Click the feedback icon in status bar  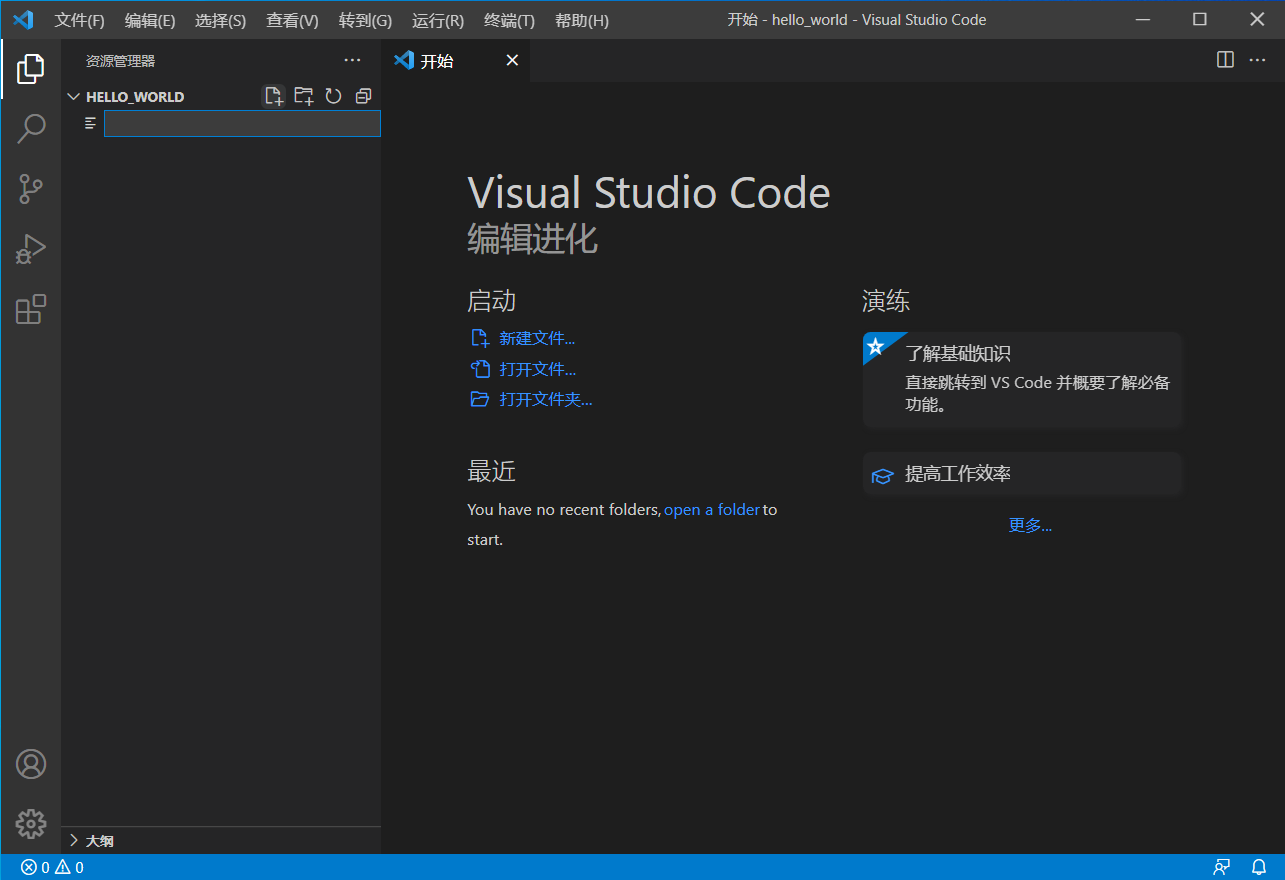click(1221, 867)
